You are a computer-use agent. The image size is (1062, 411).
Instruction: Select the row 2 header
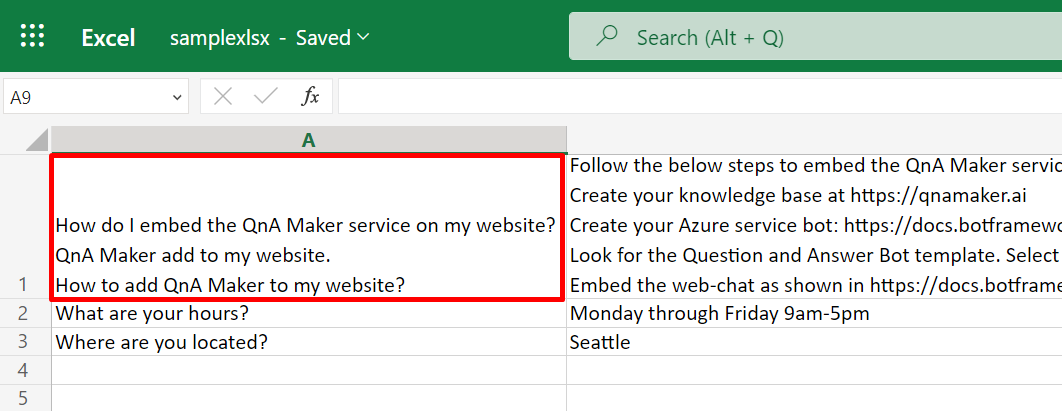pos(25,313)
